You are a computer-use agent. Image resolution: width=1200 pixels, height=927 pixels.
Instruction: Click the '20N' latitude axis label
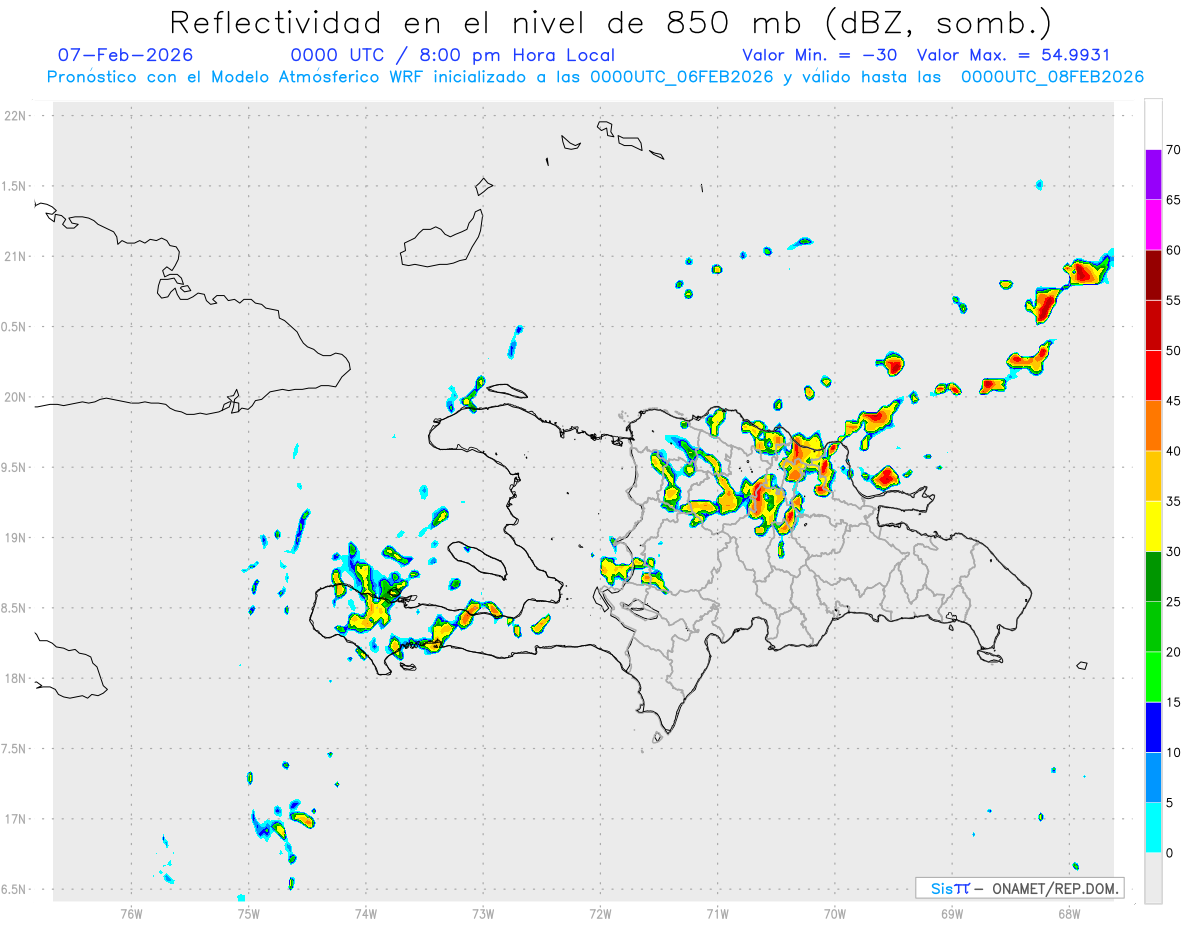(x=17, y=397)
